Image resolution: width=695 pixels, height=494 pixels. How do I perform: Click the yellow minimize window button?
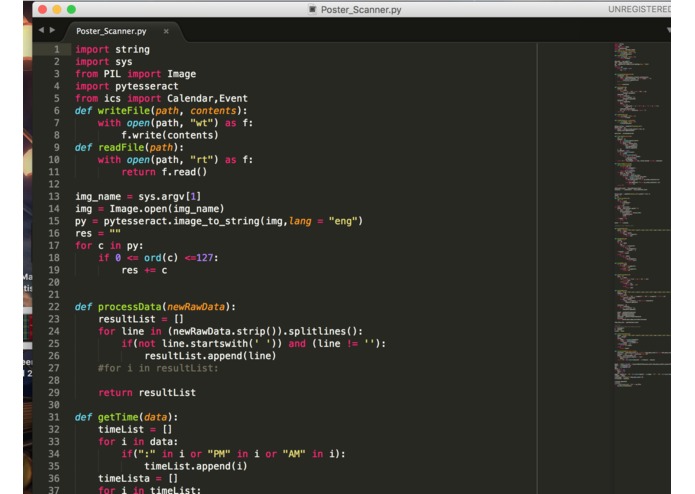pyautogui.click(x=57, y=9)
